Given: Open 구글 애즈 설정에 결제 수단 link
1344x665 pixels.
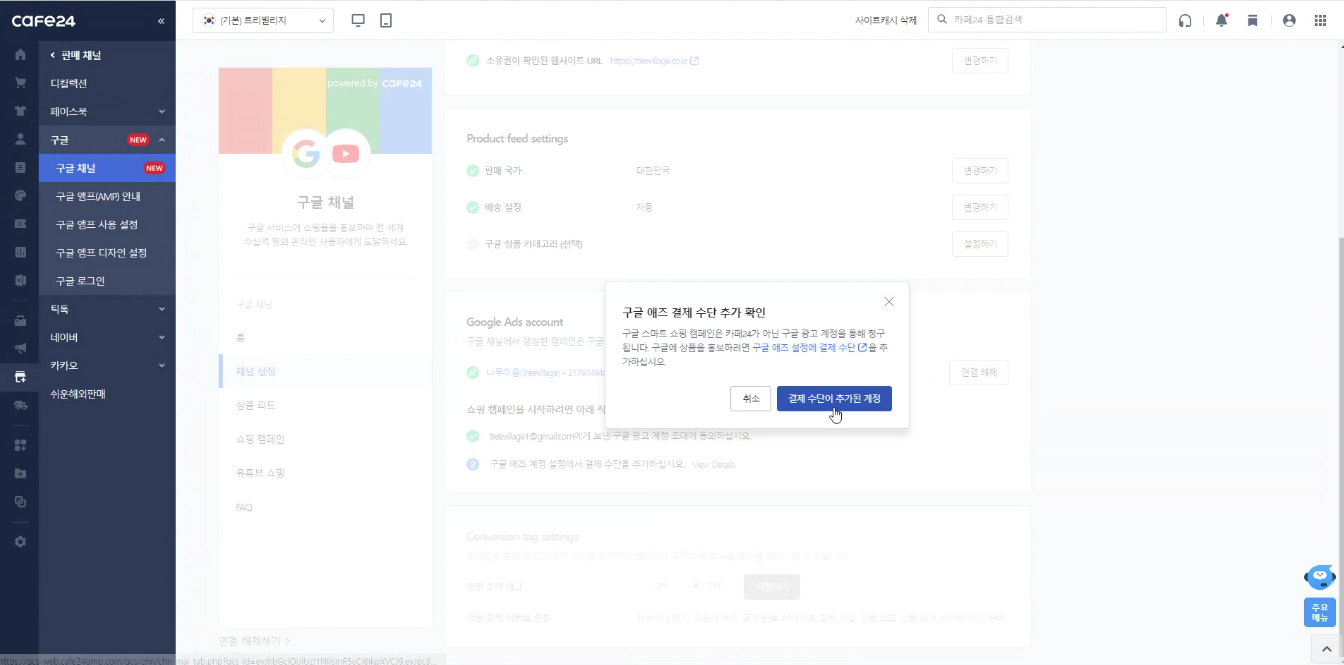Looking at the screenshot, I should click(x=809, y=347).
